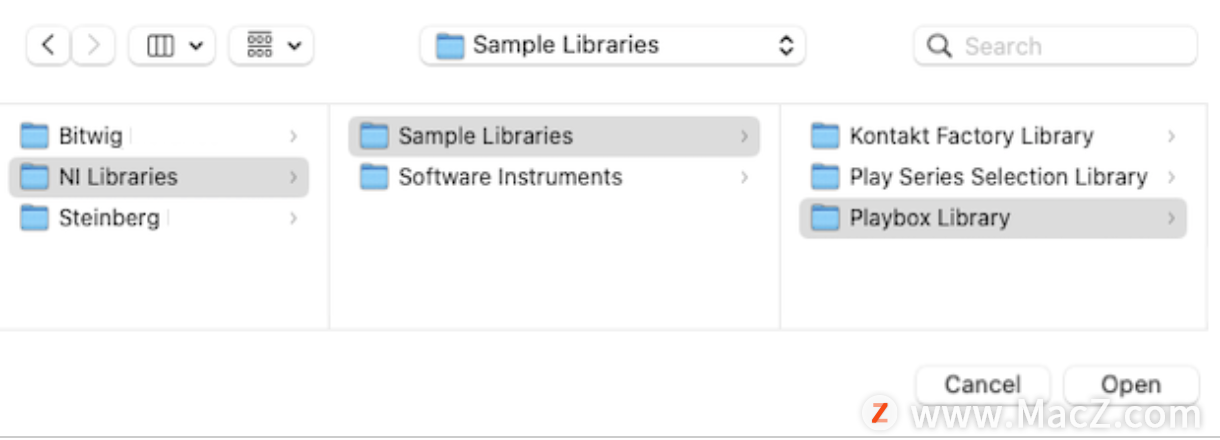Click the Software Instruments folder icon

tap(374, 177)
